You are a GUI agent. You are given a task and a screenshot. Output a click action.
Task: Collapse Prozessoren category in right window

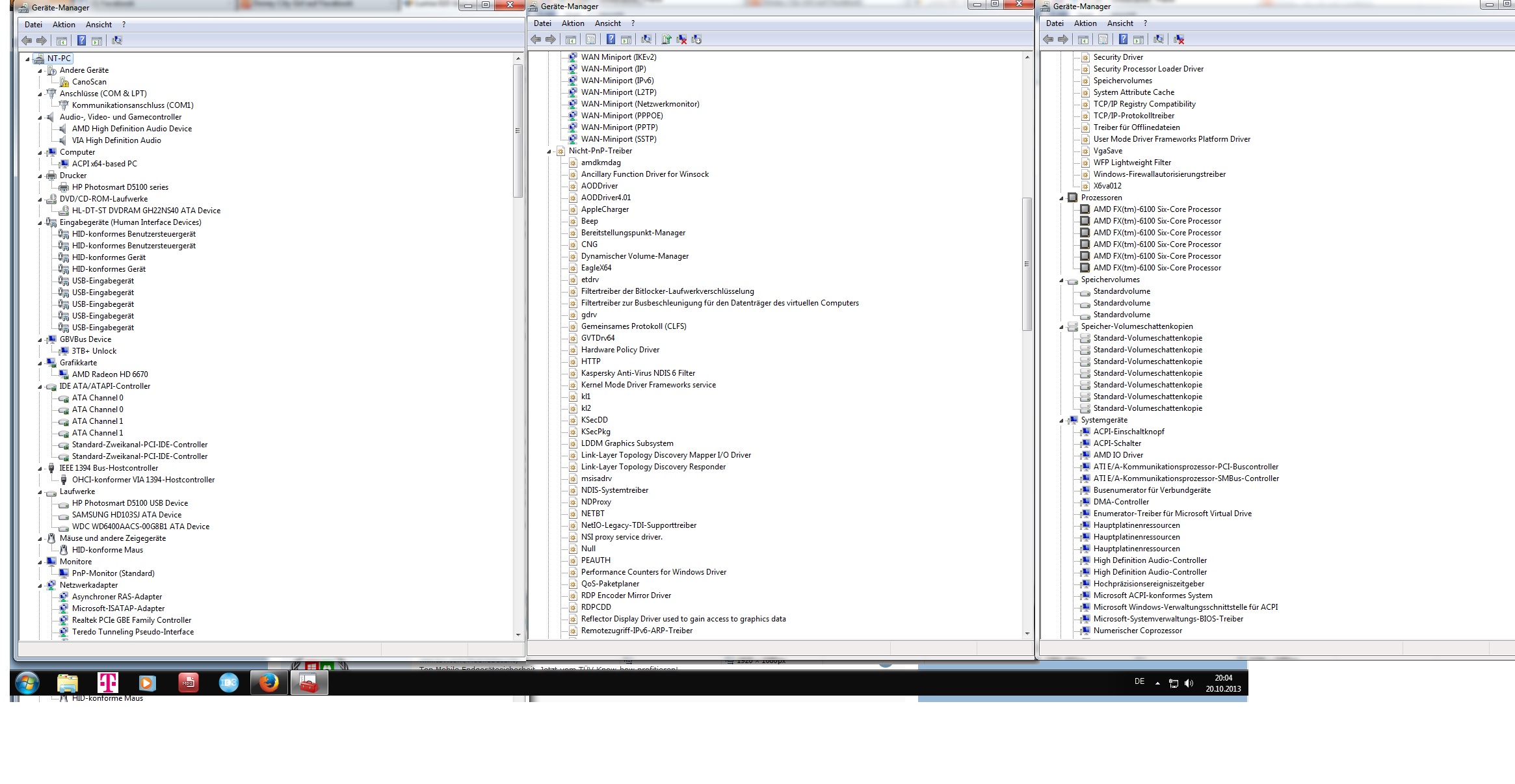pos(1061,198)
